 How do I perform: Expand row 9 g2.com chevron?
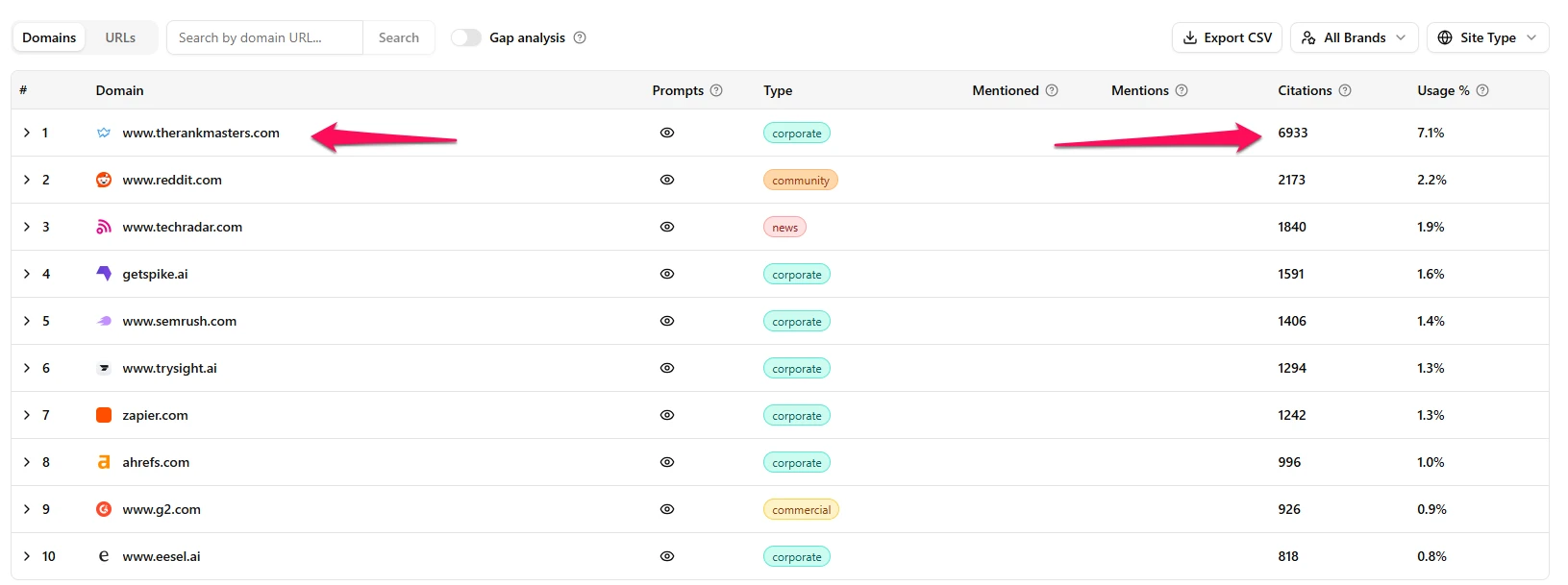(27, 509)
